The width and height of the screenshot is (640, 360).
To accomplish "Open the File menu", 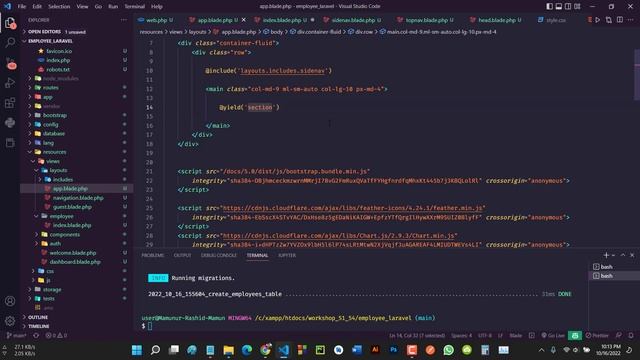I will coord(22,6).
